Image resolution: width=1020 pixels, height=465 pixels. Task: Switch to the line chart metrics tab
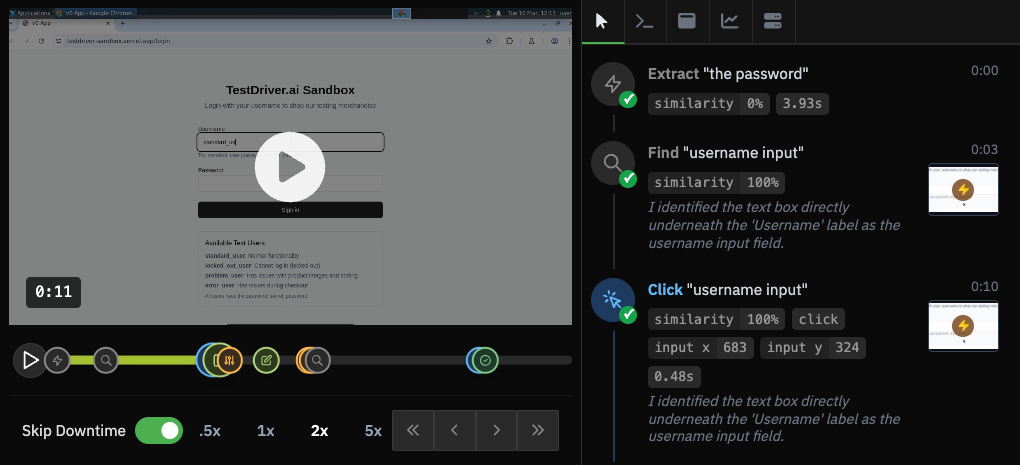coord(730,21)
